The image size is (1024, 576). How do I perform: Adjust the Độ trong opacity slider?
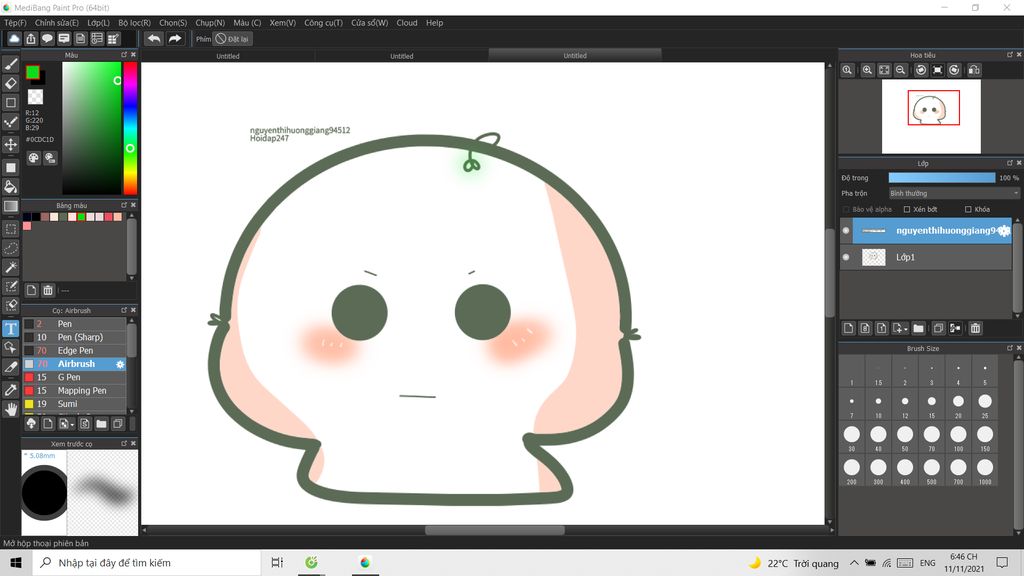click(942, 178)
